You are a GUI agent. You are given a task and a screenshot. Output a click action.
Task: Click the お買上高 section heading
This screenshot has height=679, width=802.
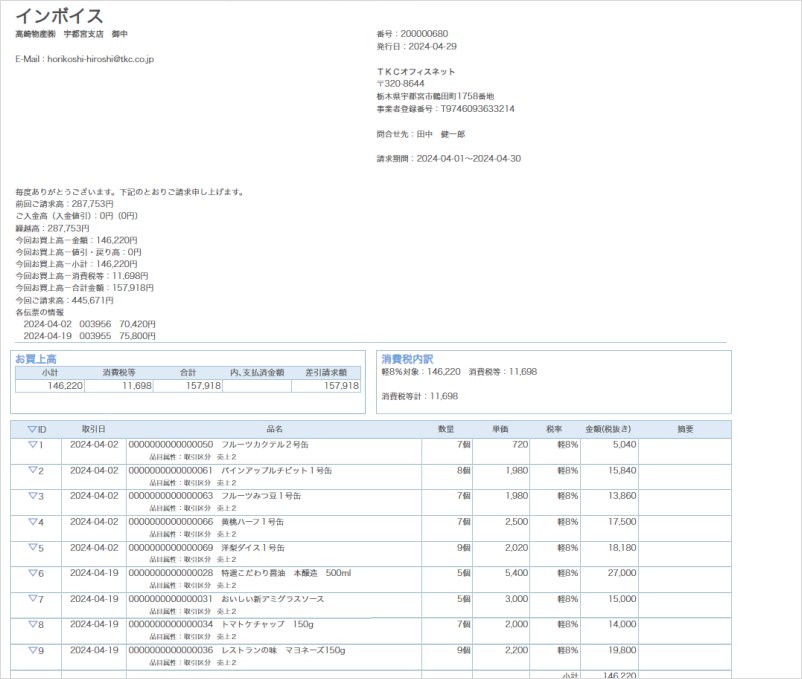(36, 359)
